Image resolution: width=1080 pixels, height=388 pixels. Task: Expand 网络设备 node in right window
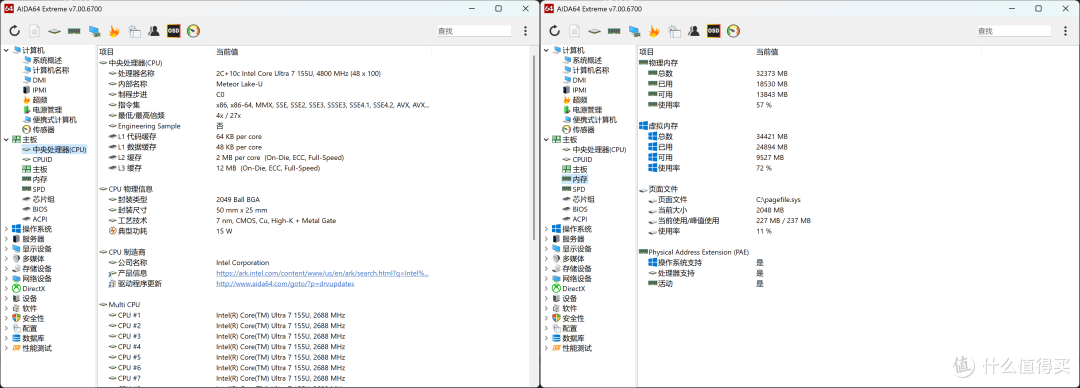[x=546, y=279]
